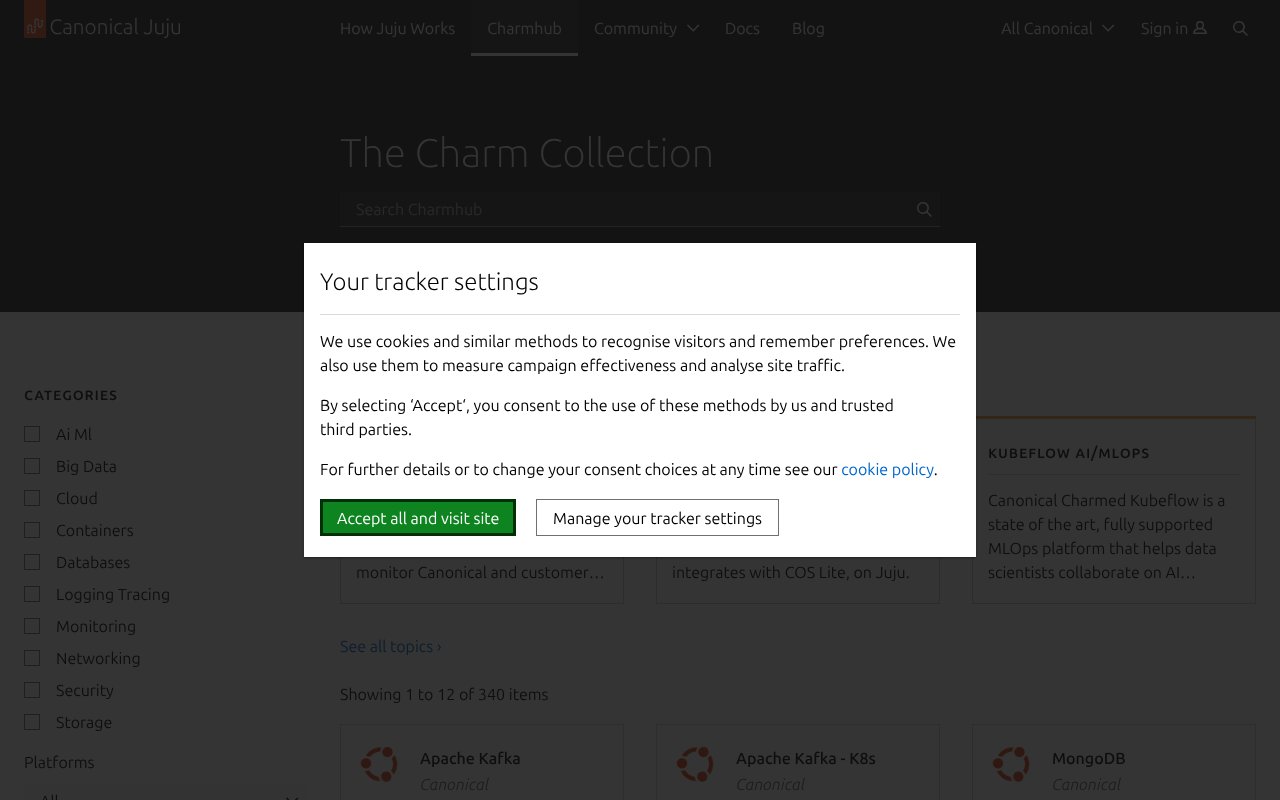This screenshot has height=800, width=1280.
Task: Click Accept all and visit site
Action: [418, 518]
